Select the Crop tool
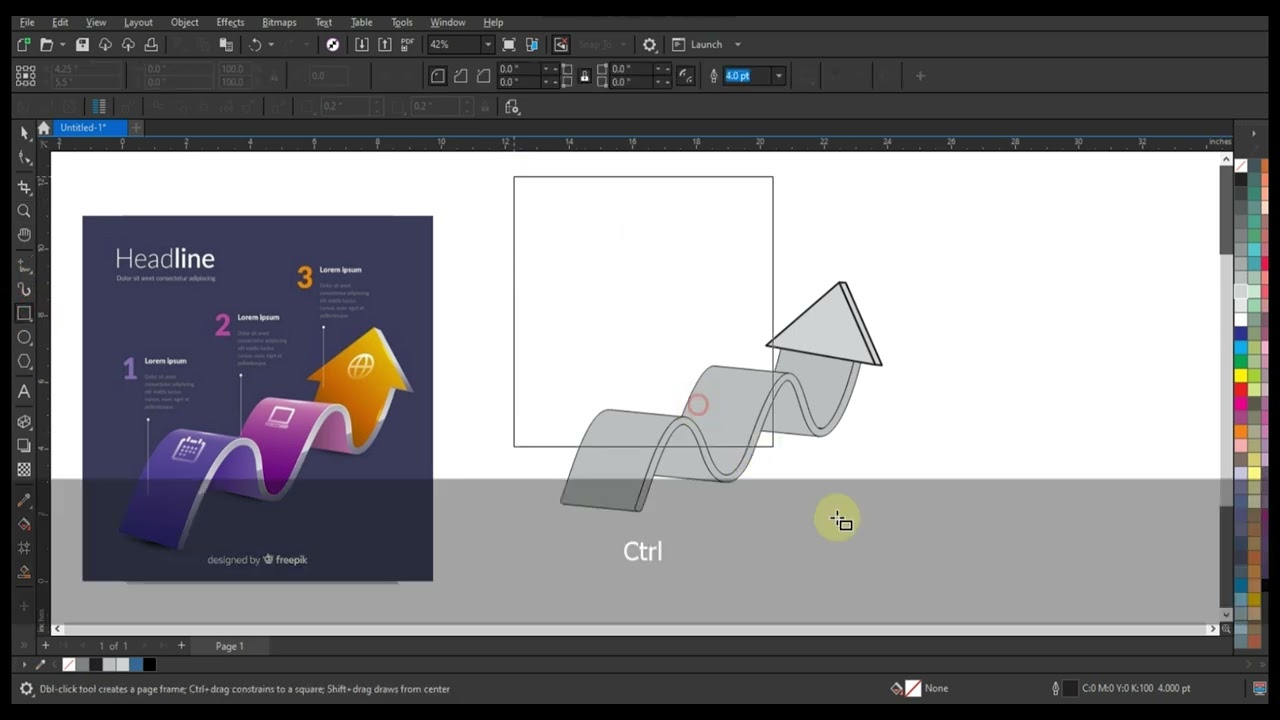Screen dimensions: 1280x720 (x=24, y=186)
